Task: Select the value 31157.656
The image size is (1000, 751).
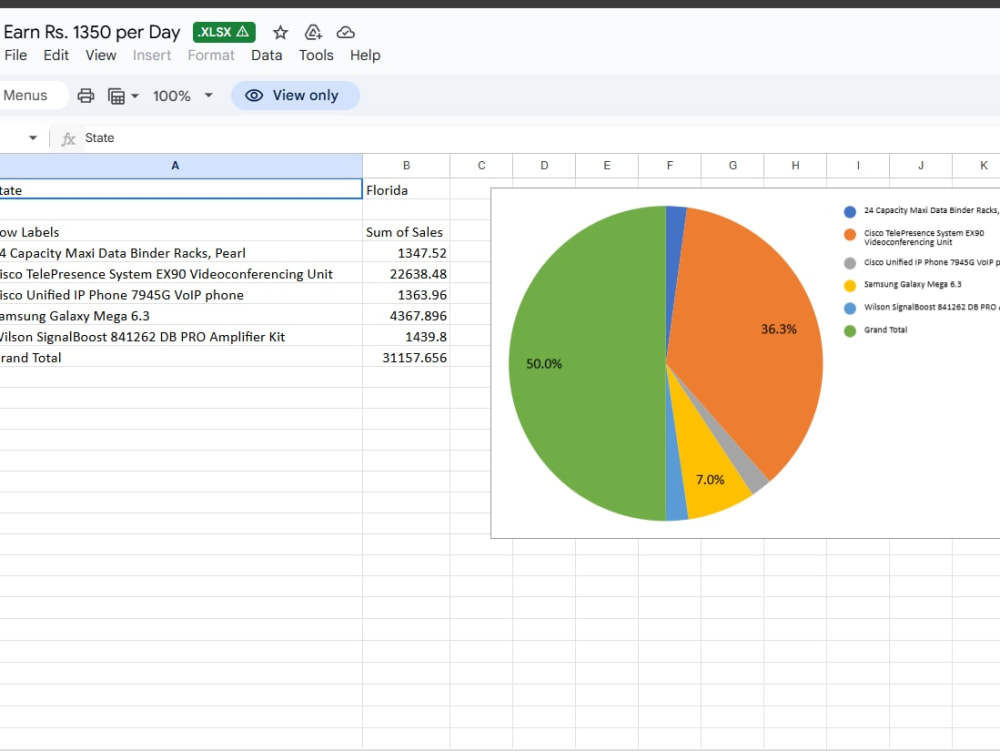Action: (x=406, y=358)
